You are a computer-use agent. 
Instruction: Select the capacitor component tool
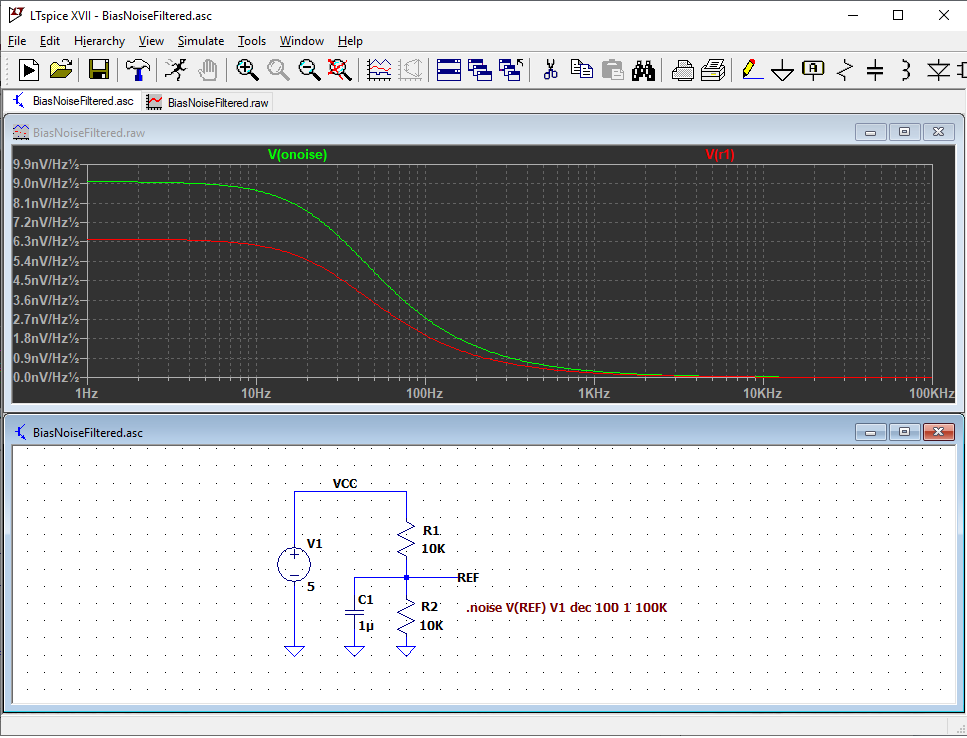coord(875,70)
